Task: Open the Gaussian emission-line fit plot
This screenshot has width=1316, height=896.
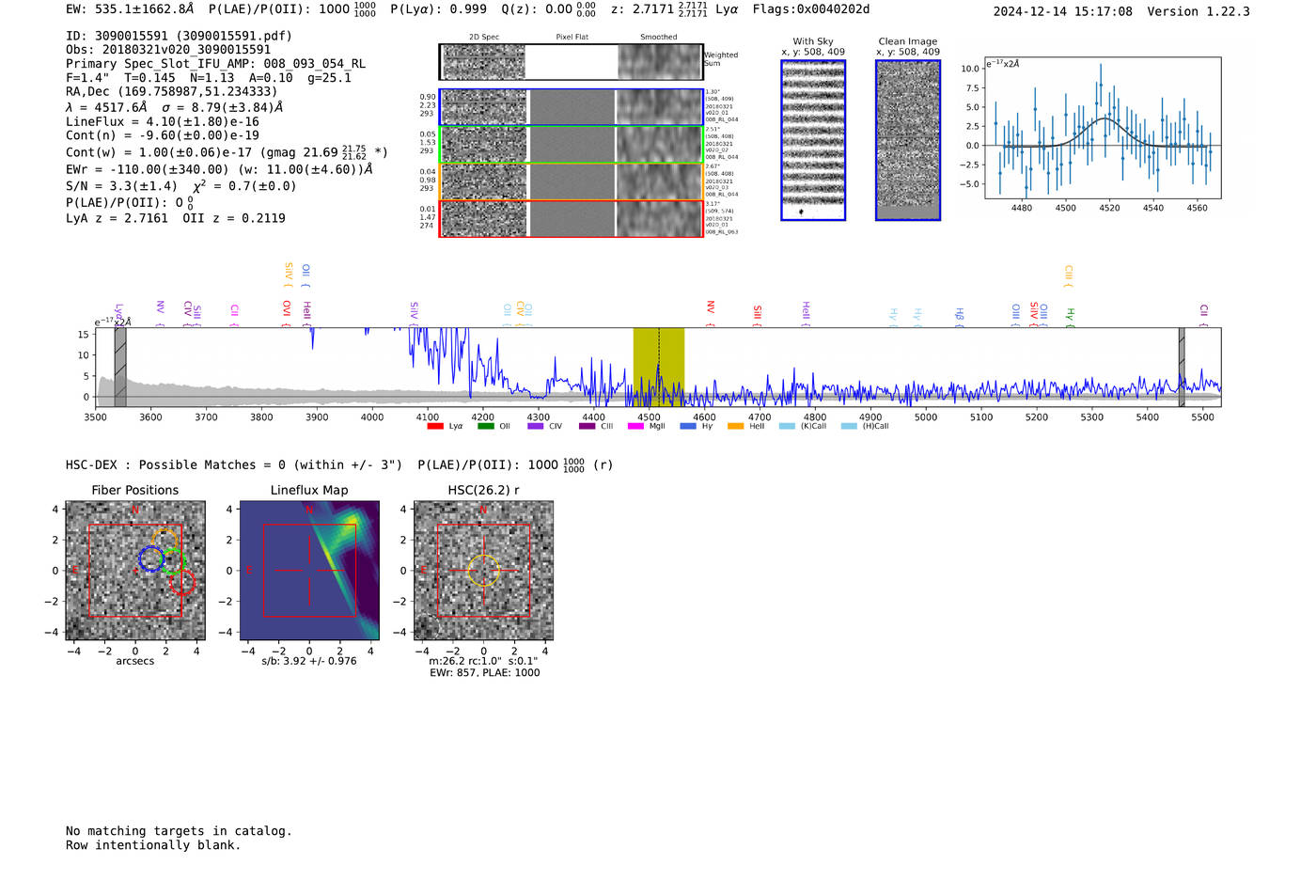Action: 1103,128
